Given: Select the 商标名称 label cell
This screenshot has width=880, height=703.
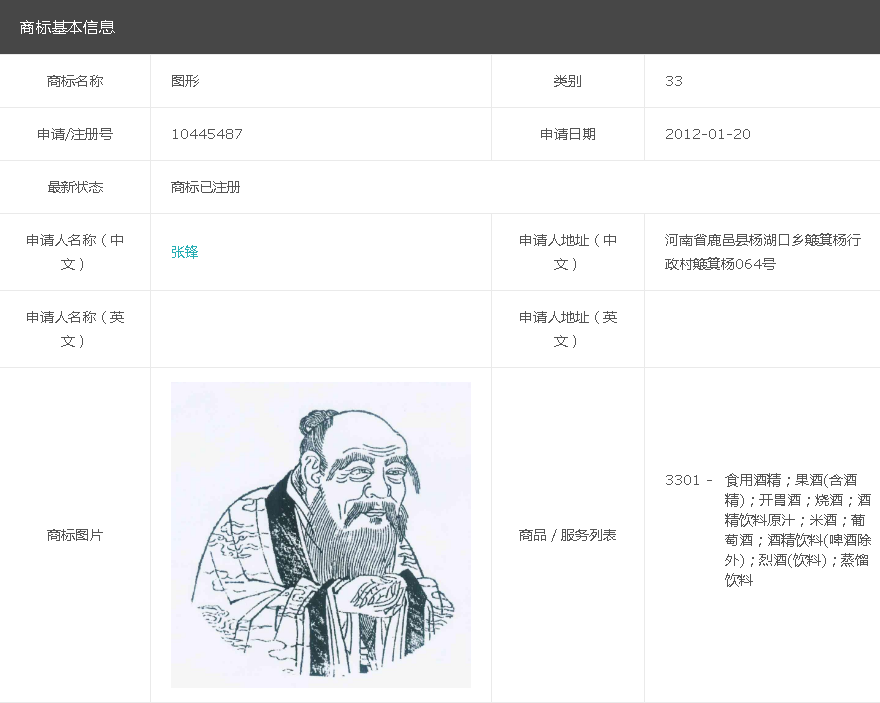Looking at the screenshot, I should (75, 81).
